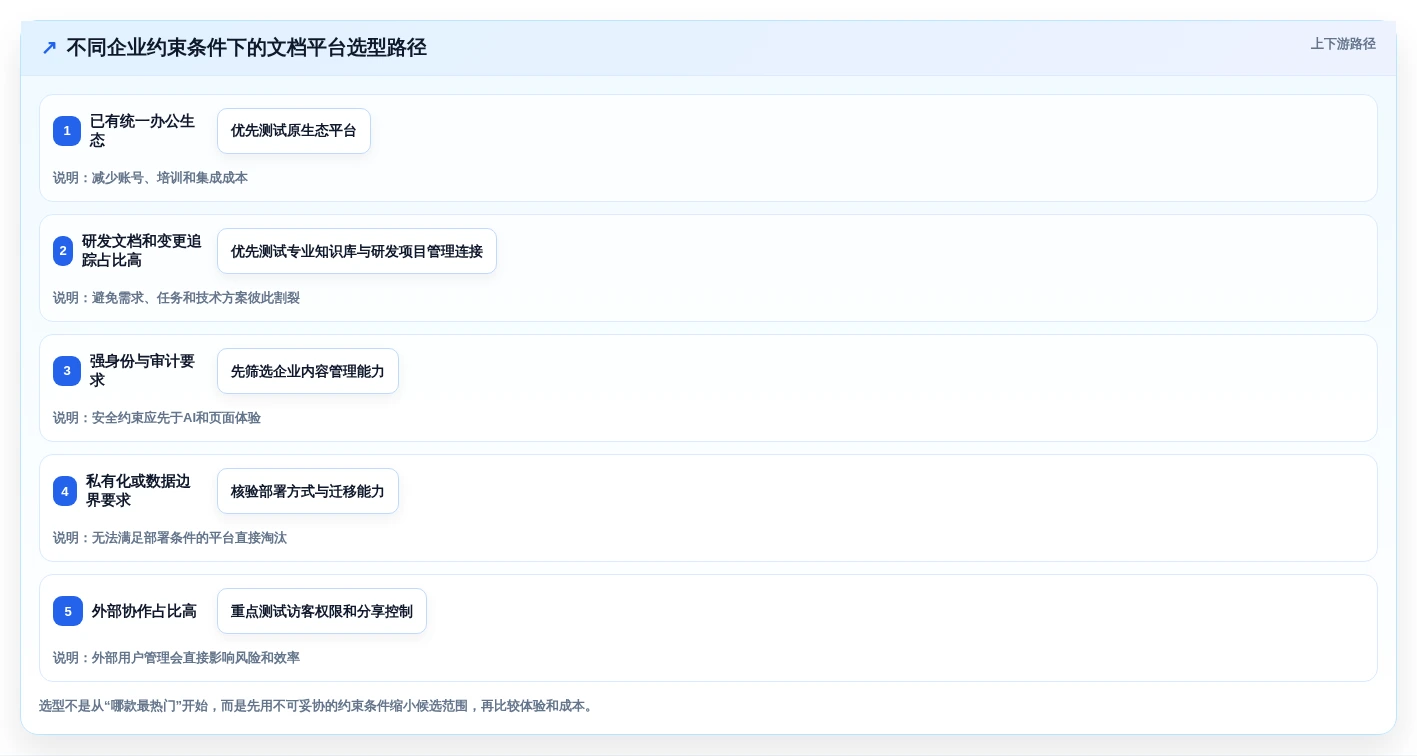The height and width of the screenshot is (756, 1417).
Task: Click note 说明：避免需求、任务和技术方案彼此割裂
Action: coord(176,298)
